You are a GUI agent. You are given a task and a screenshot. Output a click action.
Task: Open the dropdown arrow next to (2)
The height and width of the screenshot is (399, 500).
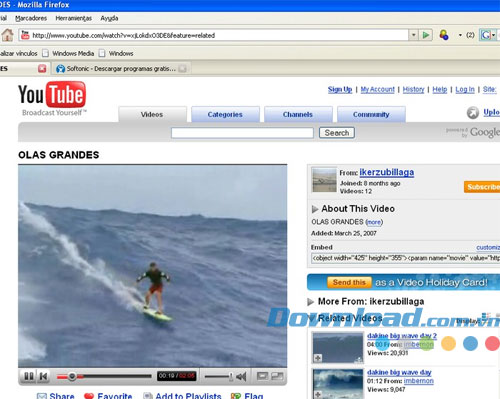coord(460,35)
